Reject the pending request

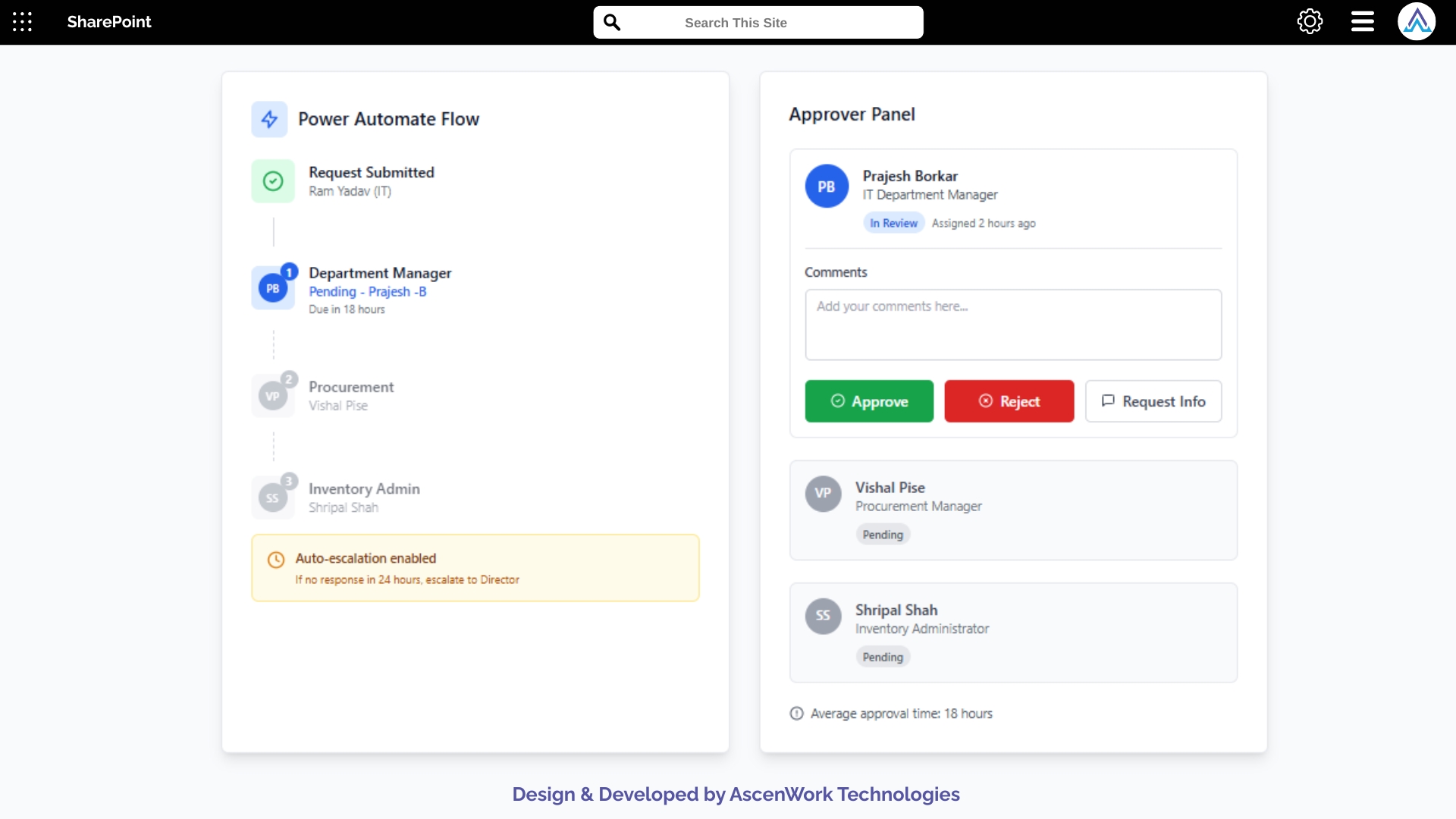click(x=1009, y=401)
